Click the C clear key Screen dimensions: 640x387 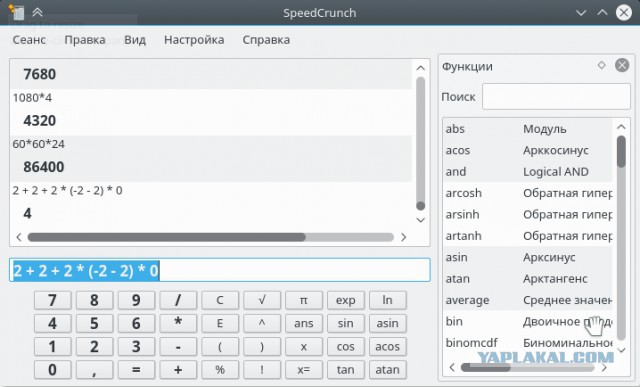coord(220,300)
